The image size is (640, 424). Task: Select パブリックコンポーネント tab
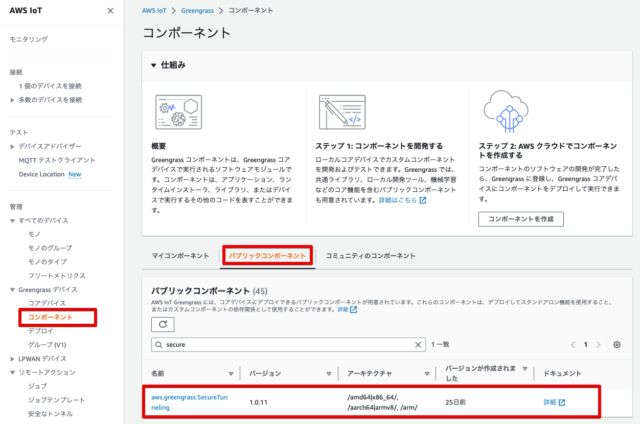tap(267, 256)
